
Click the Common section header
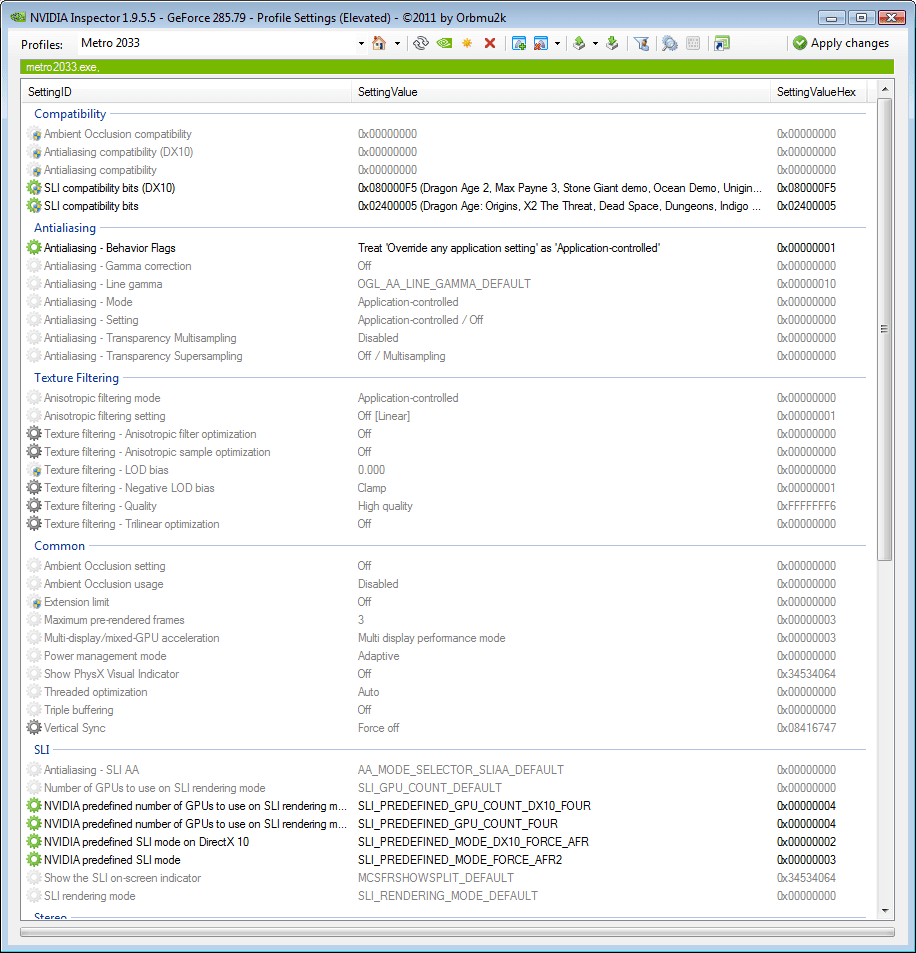[x=60, y=546]
